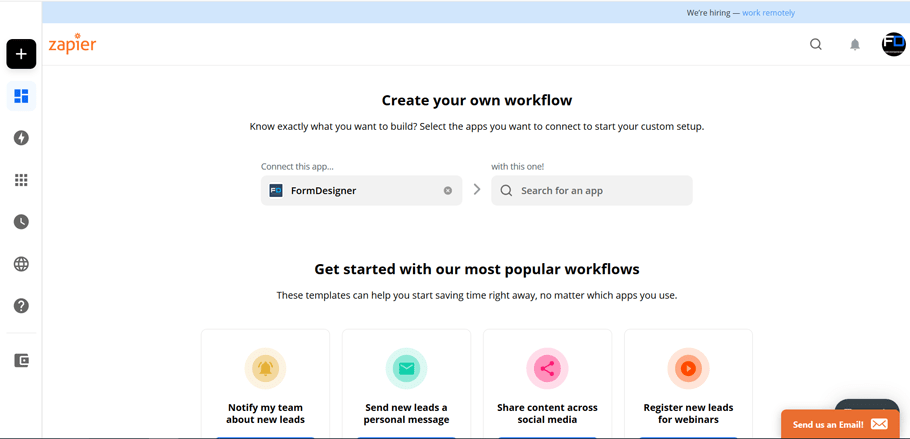This screenshot has width=910, height=439.
Task: Click the FormDesigner app logo icon
Action: pyautogui.click(x=276, y=190)
